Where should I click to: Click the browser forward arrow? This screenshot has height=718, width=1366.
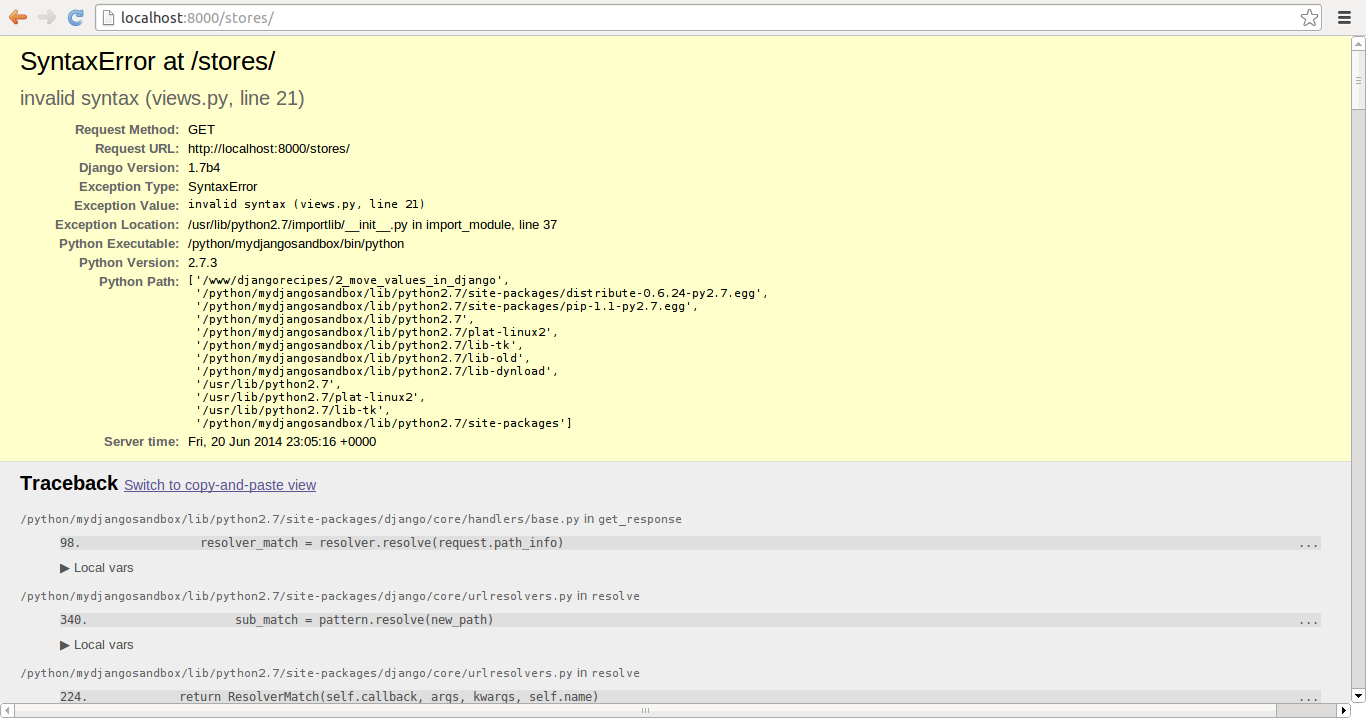pyautogui.click(x=46, y=17)
